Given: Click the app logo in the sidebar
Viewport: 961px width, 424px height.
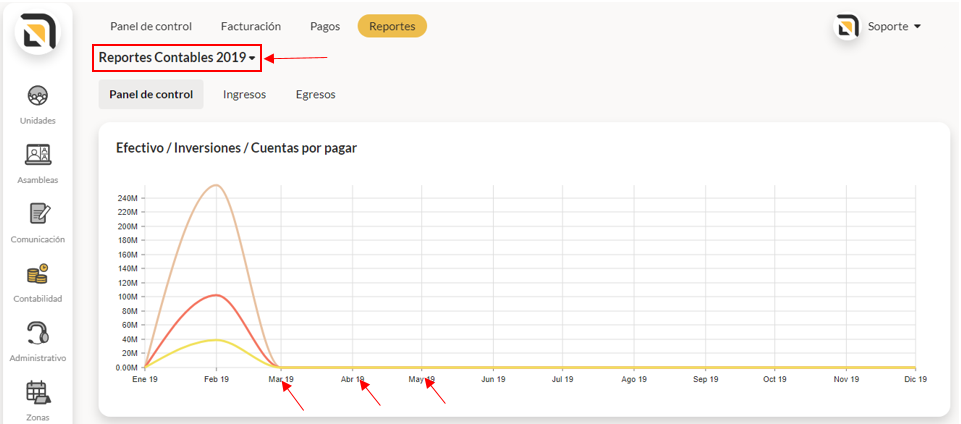Looking at the screenshot, I should pyautogui.click(x=39, y=33).
